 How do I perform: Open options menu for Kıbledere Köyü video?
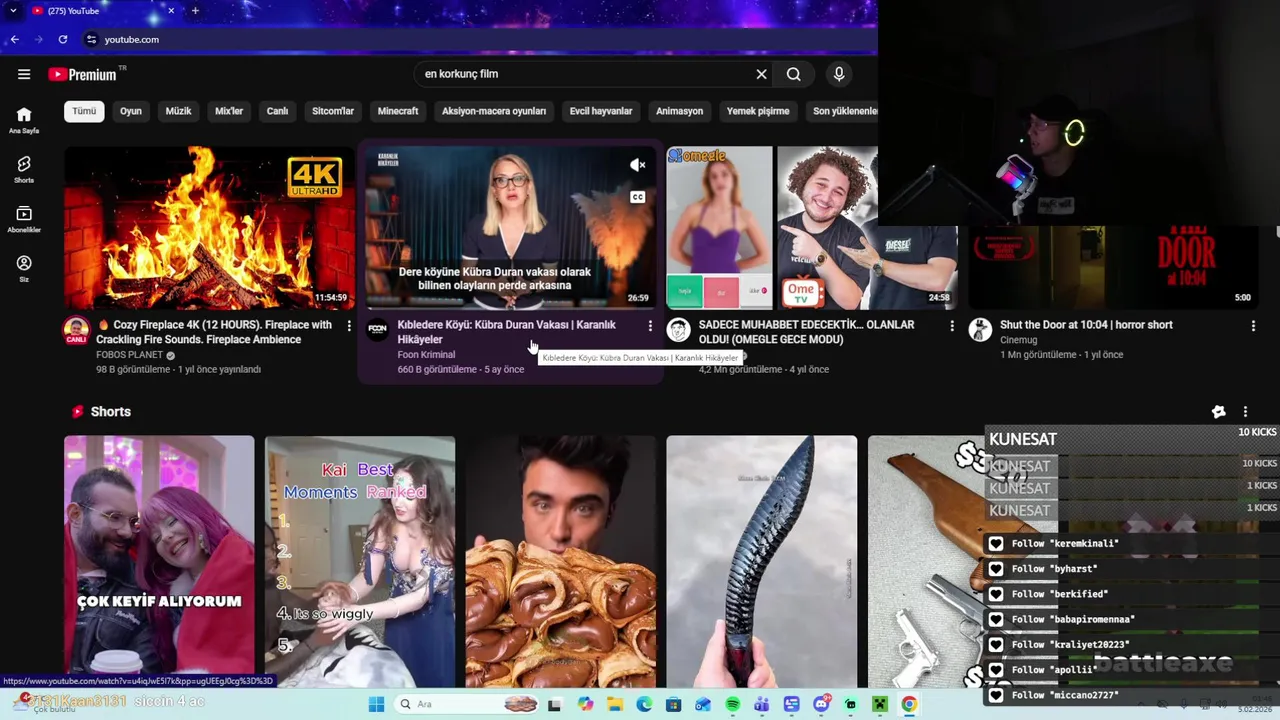tap(650, 326)
